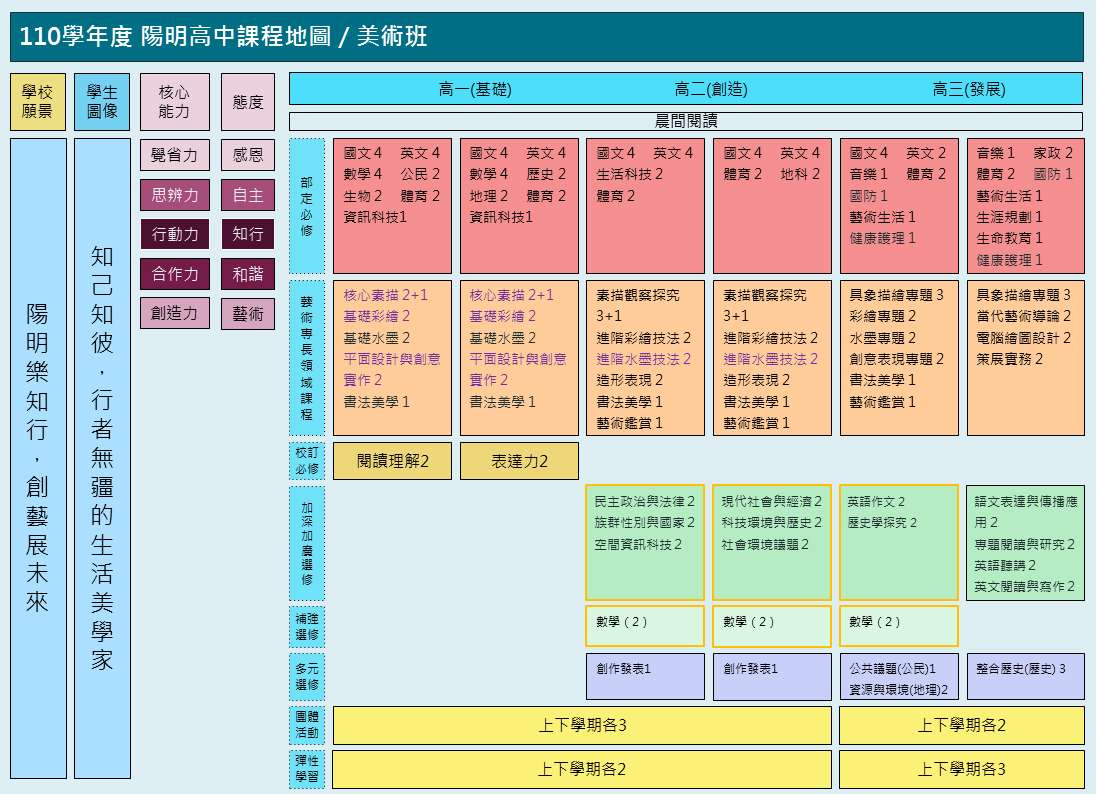Click the 合作力 box
Screen dimensions: 1096x794
[x=174, y=274]
